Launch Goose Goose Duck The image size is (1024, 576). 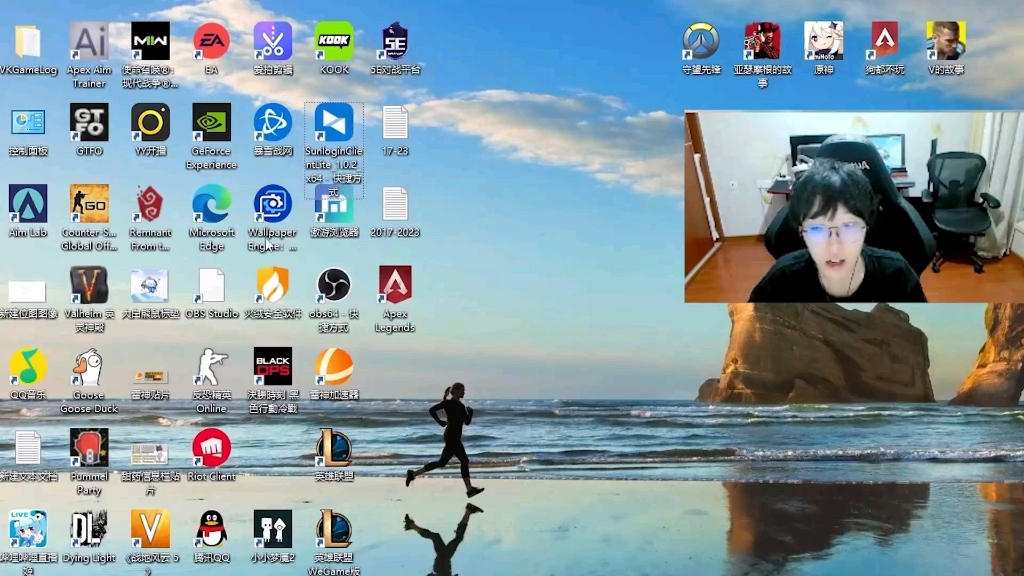89,366
